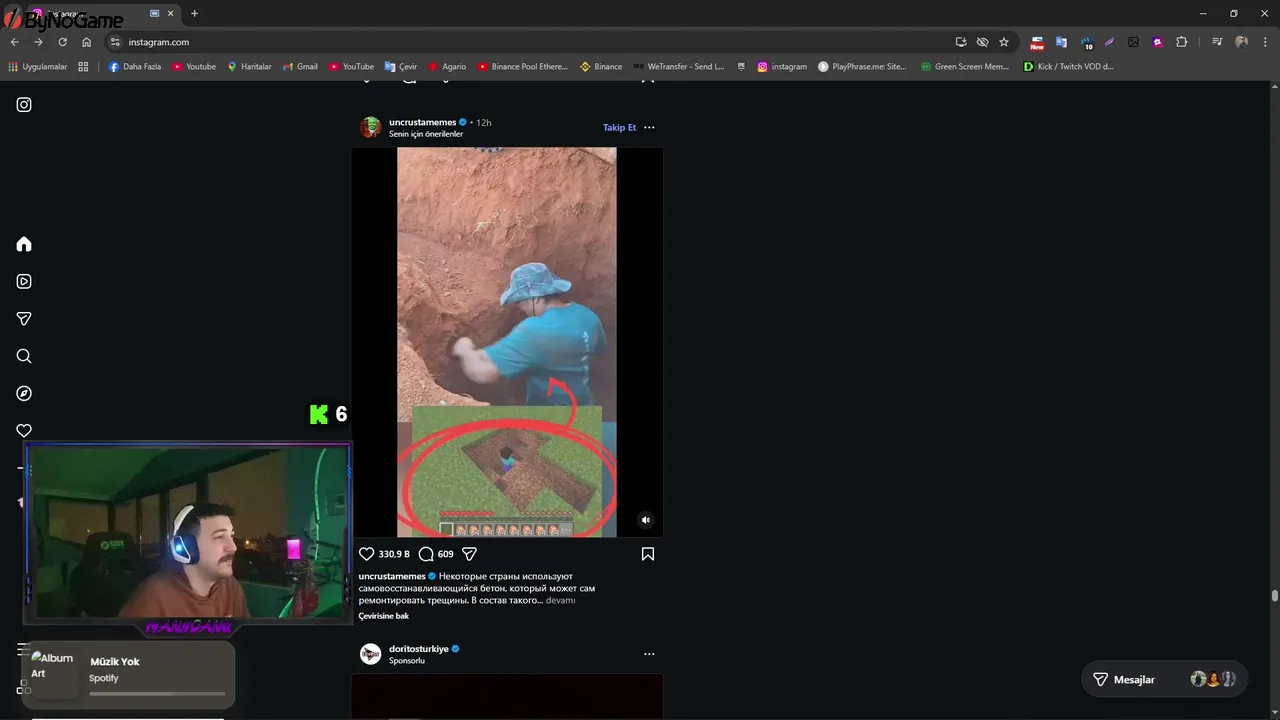View the 609 comments count
1280x720 pixels.
click(x=446, y=554)
